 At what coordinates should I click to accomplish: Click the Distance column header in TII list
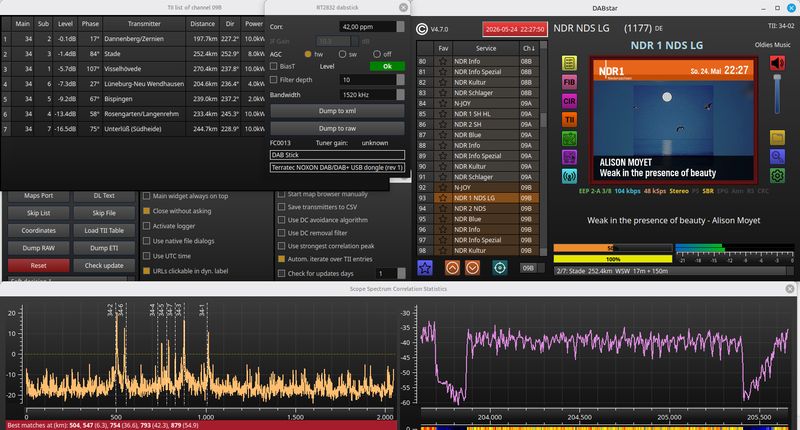point(203,24)
